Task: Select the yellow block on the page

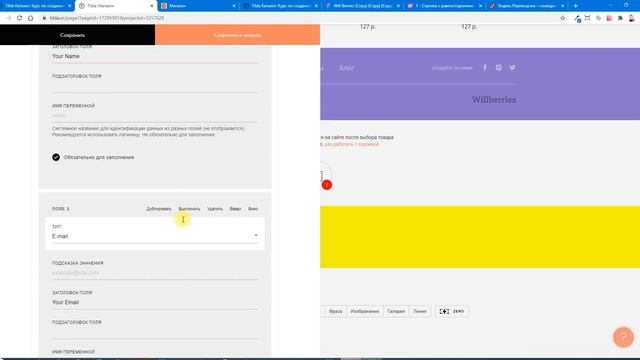Action: coord(480,237)
